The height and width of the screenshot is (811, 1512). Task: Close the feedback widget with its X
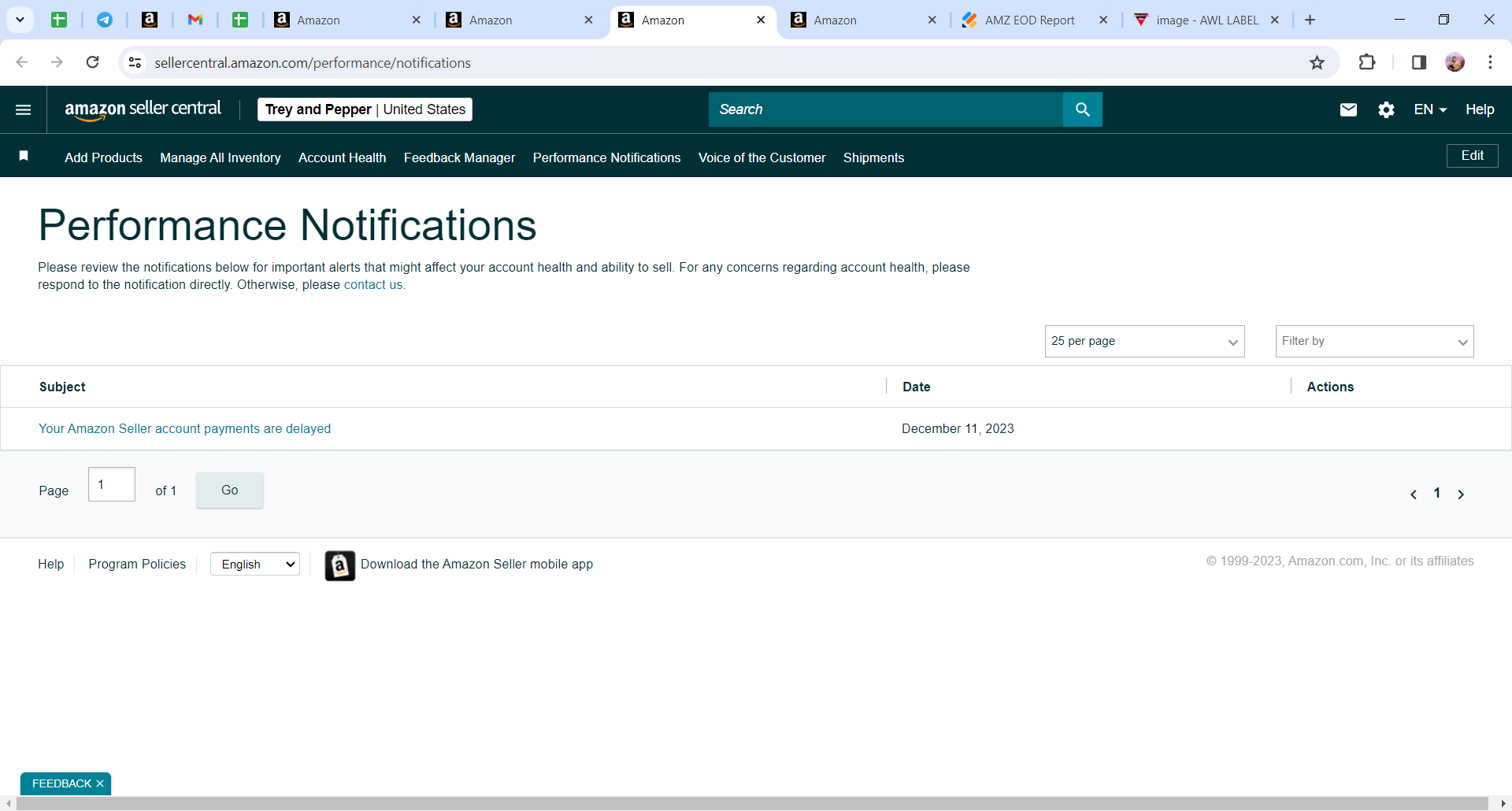[x=100, y=783]
